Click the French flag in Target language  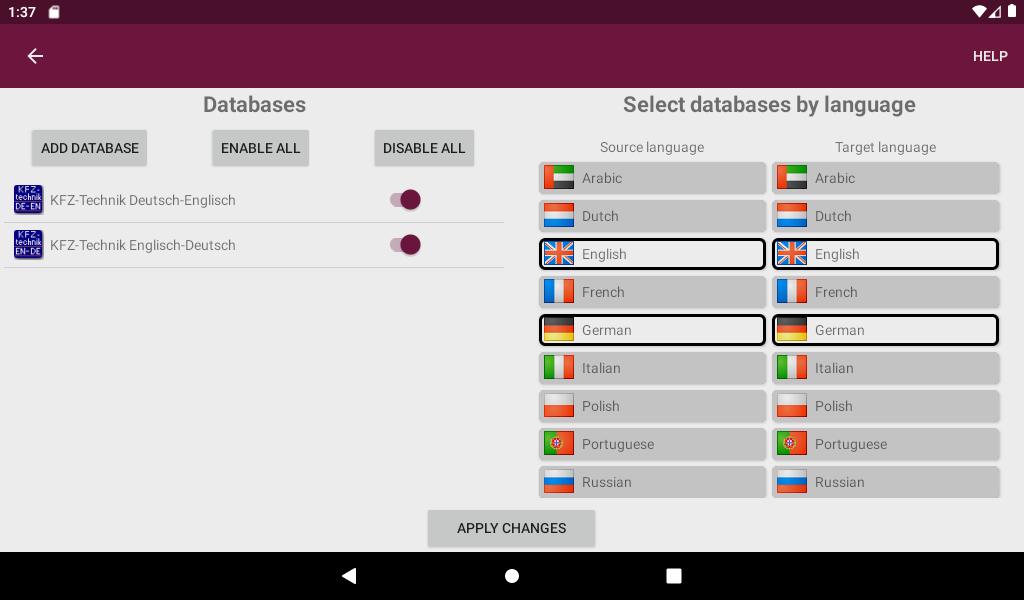792,291
